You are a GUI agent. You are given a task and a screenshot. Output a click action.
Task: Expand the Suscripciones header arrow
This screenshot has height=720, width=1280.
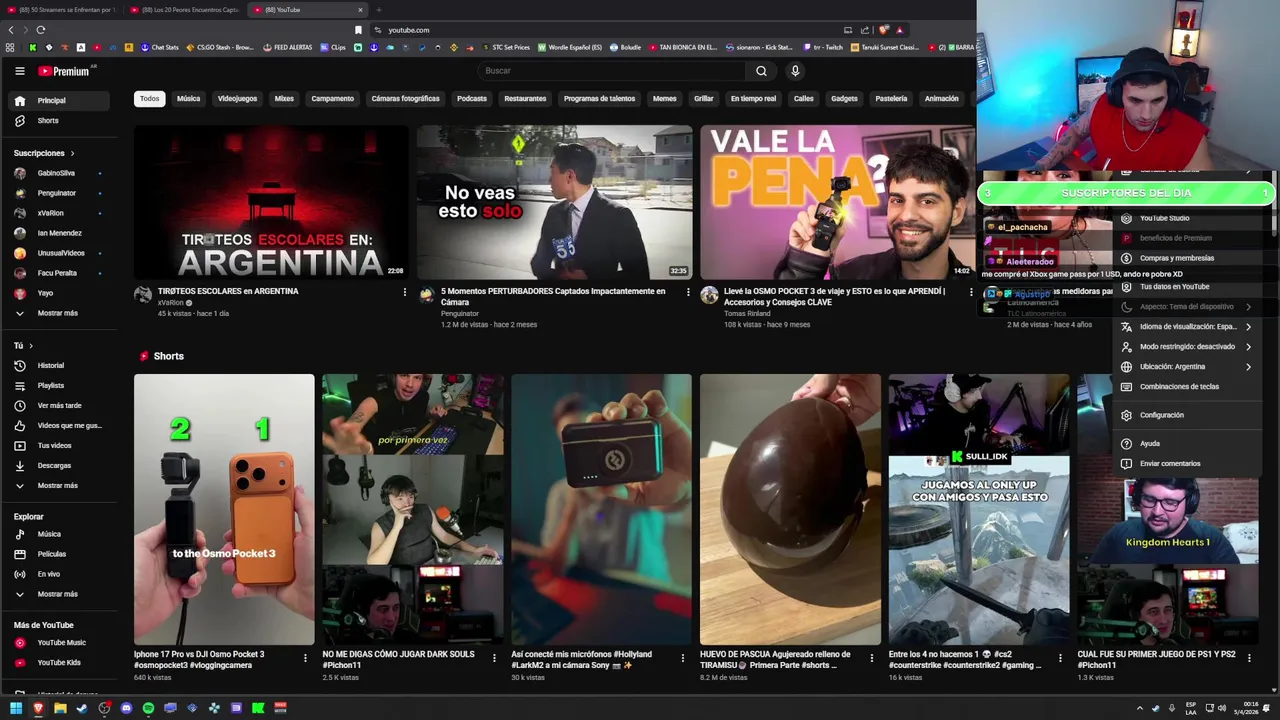coord(72,153)
